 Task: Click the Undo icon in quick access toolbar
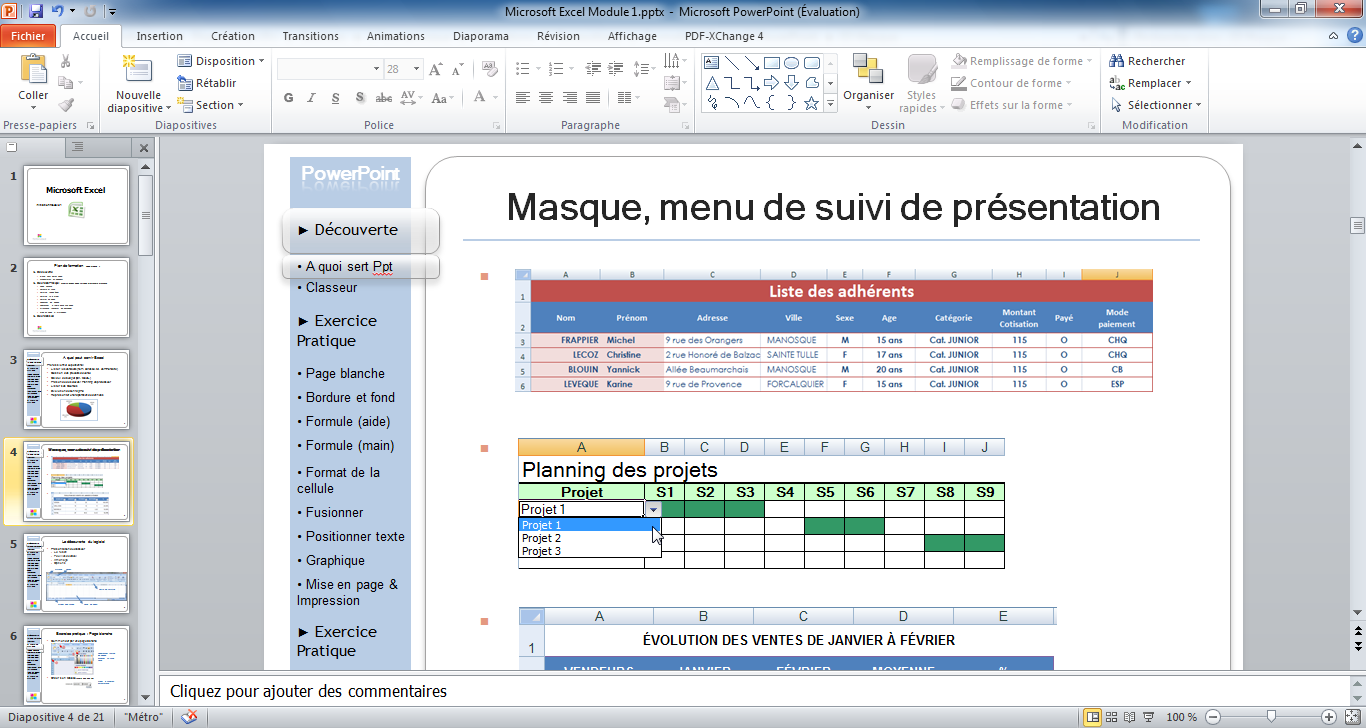[58, 11]
